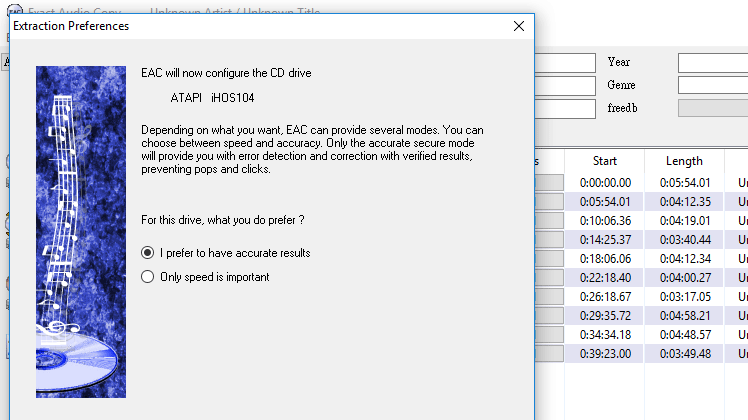
Task: Select start time 0:00:00.00 cell
Action: click(x=605, y=183)
